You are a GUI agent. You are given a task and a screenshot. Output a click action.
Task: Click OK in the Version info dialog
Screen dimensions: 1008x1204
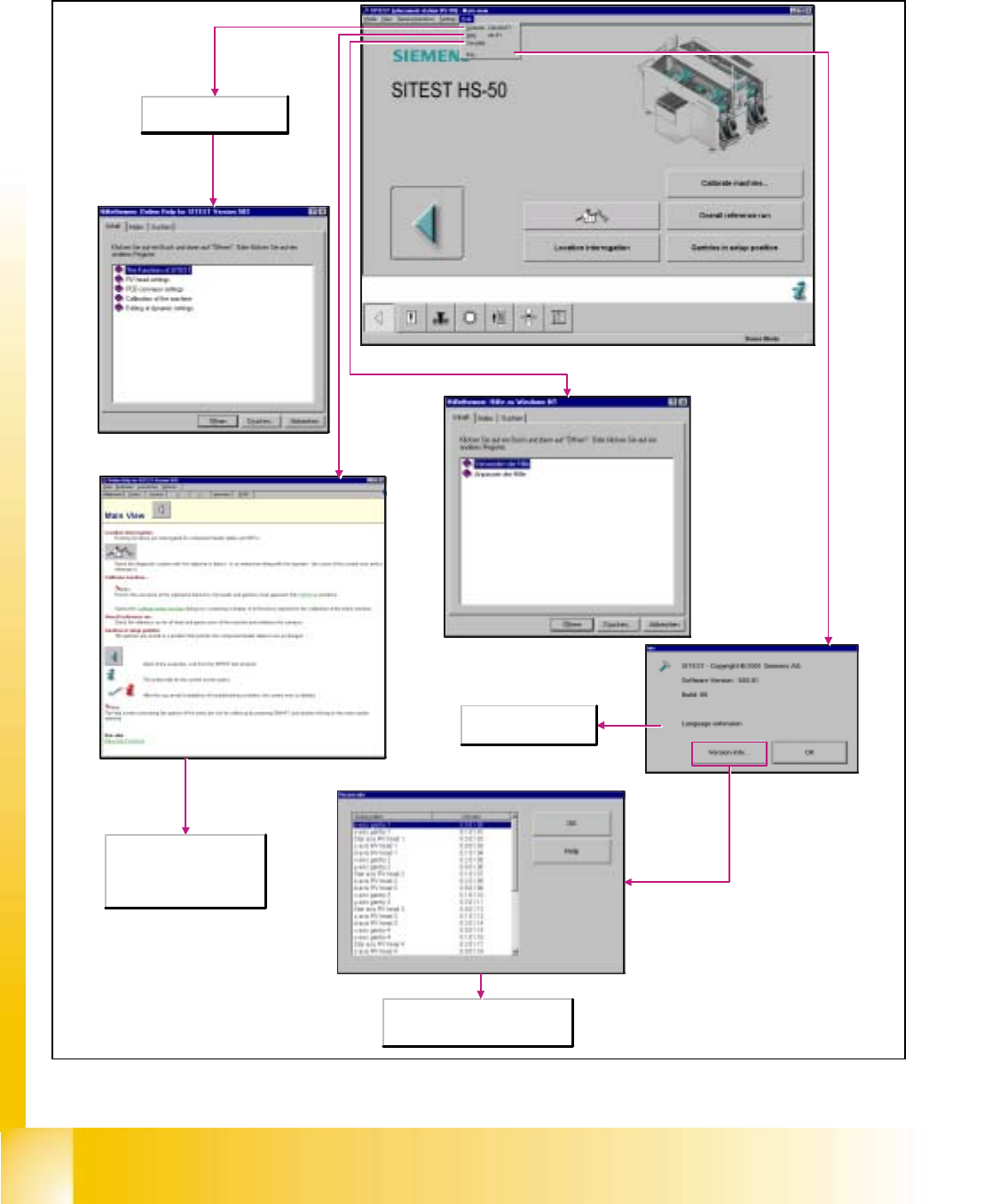571,823
